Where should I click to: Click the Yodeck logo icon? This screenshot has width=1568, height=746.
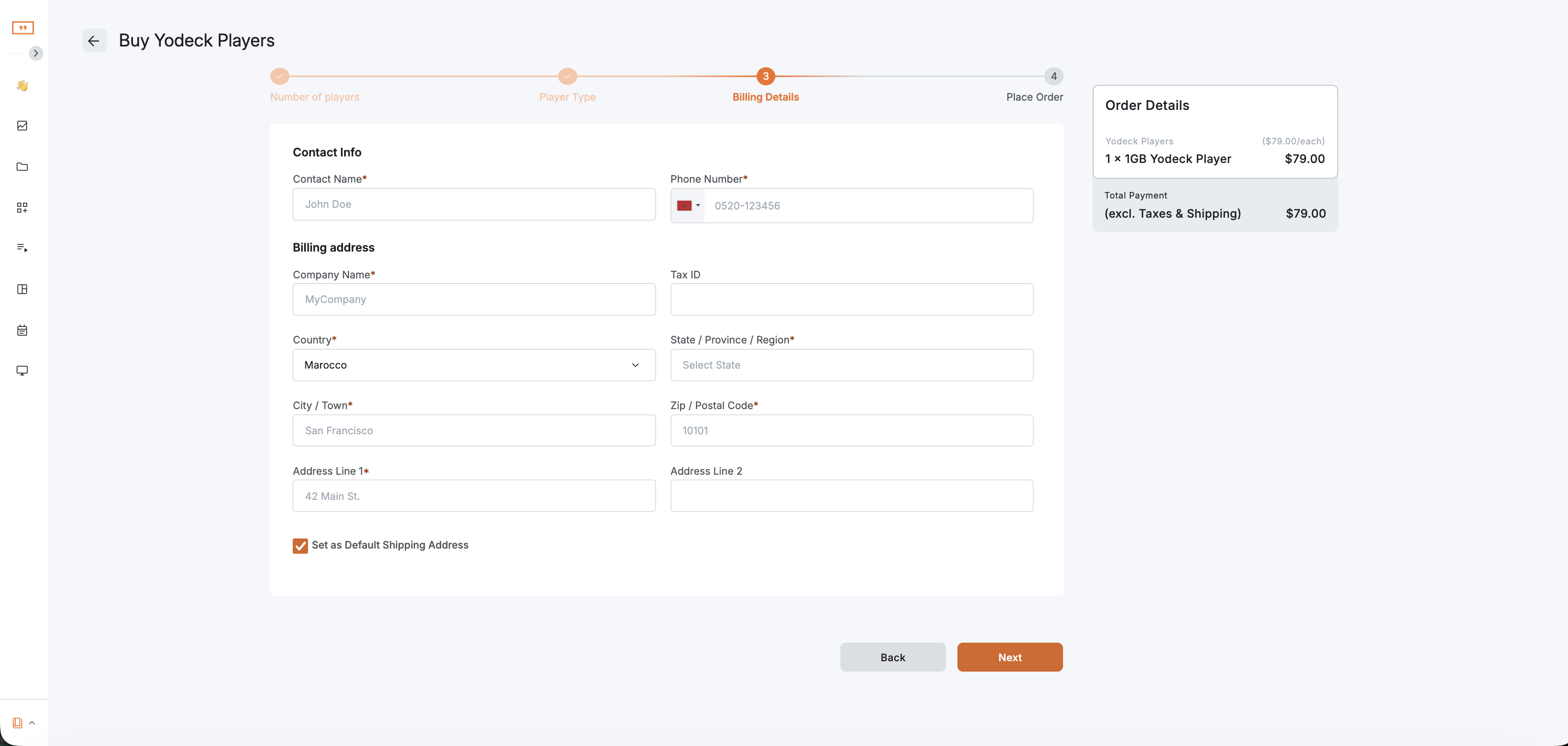tap(22, 28)
